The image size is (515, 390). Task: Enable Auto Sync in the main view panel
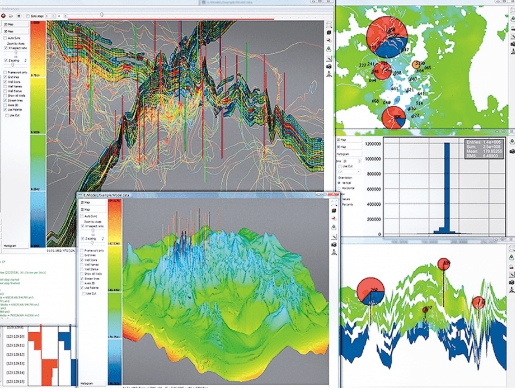tap(5, 38)
